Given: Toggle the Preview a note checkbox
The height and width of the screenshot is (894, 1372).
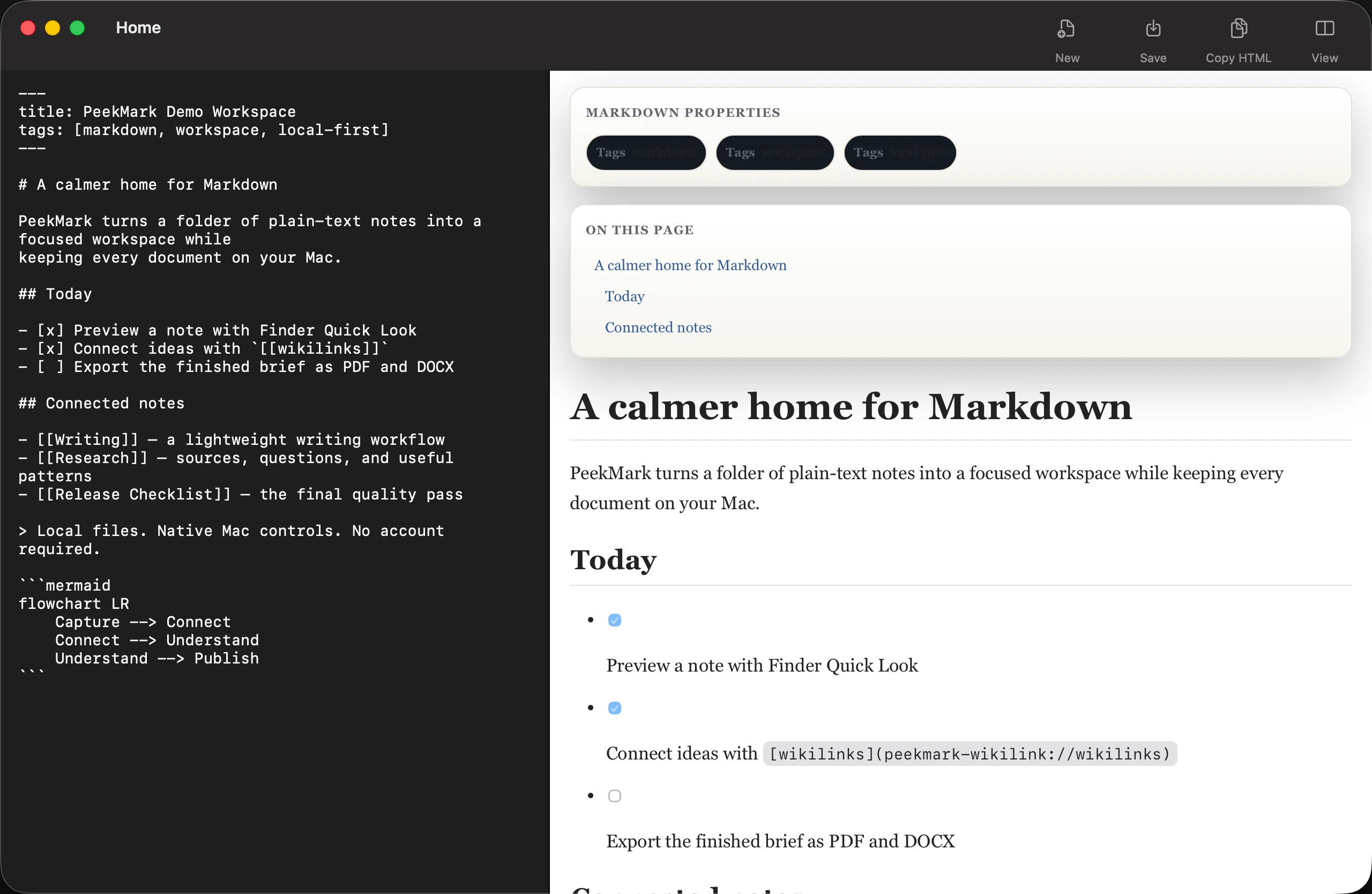Looking at the screenshot, I should coord(615,620).
